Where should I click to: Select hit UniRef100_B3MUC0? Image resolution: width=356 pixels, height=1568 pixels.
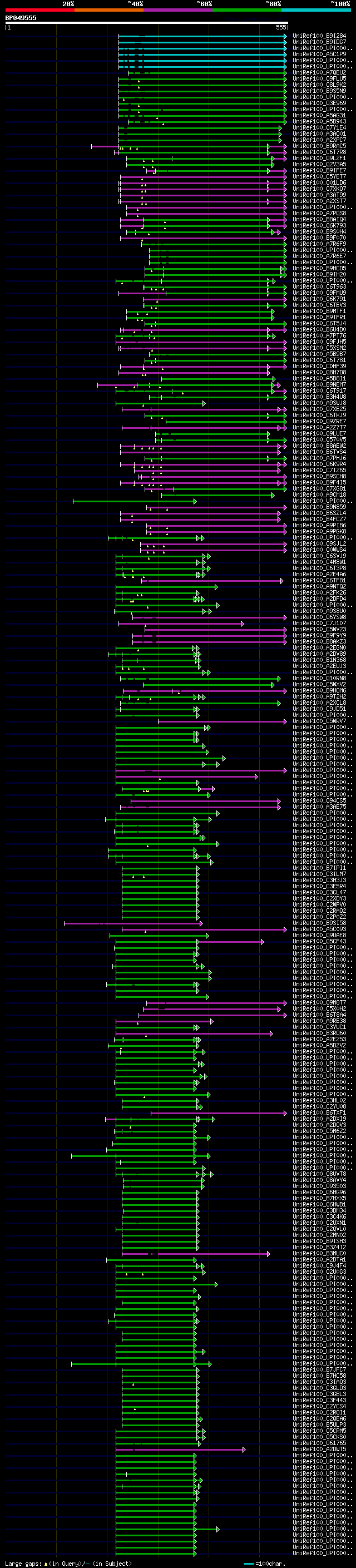pyautogui.click(x=319, y=1253)
